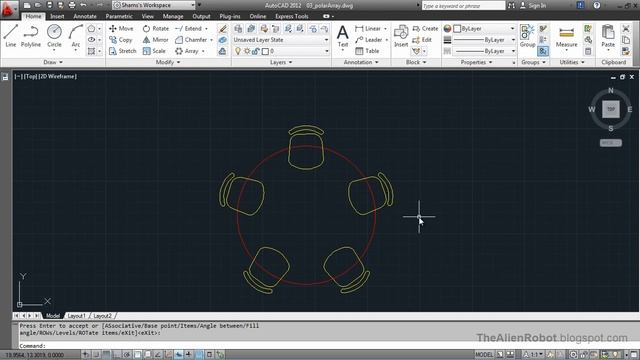Switch to the Insert ribbon tab

click(x=57, y=16)
